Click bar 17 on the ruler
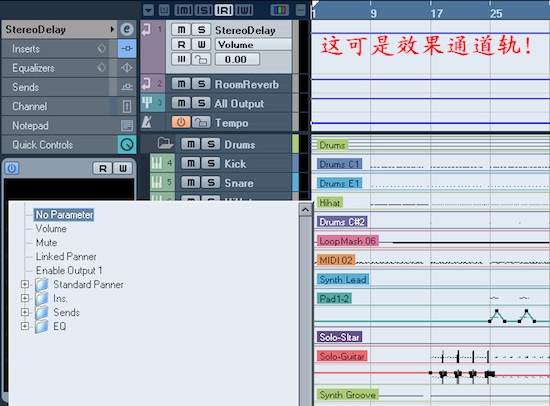Screen dimensions: 550x406 [x=436, y=13]
